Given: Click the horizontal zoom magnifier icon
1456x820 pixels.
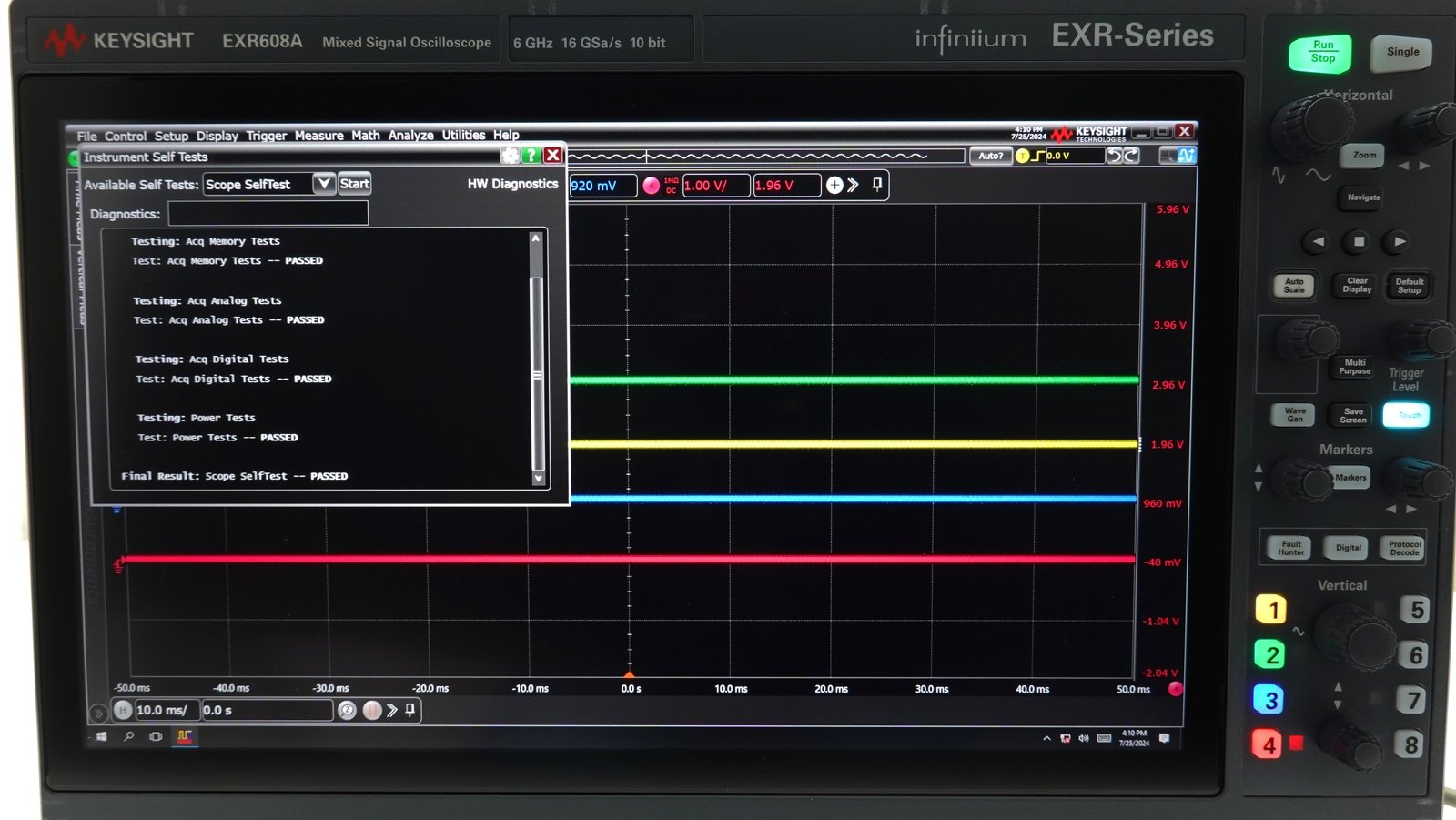Looking at the screenshot, I should point(347,710).
